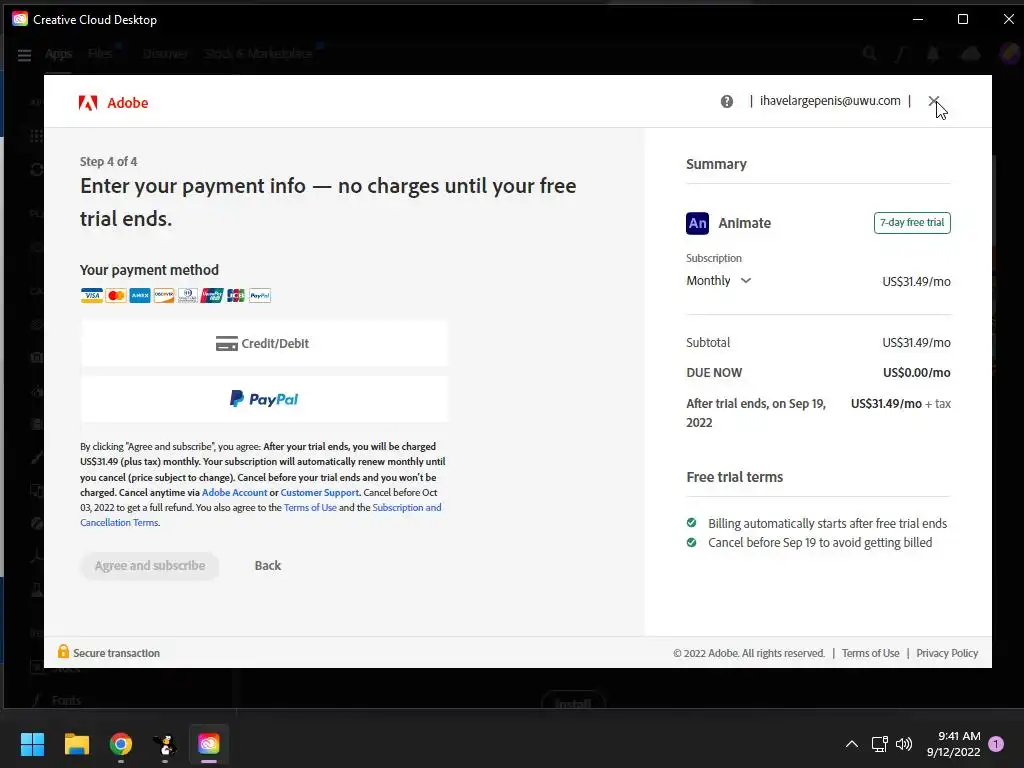Open the network status tray icon
This screenshot has height=768, width=1024.
pyautogui.click(x=879, y=744)
